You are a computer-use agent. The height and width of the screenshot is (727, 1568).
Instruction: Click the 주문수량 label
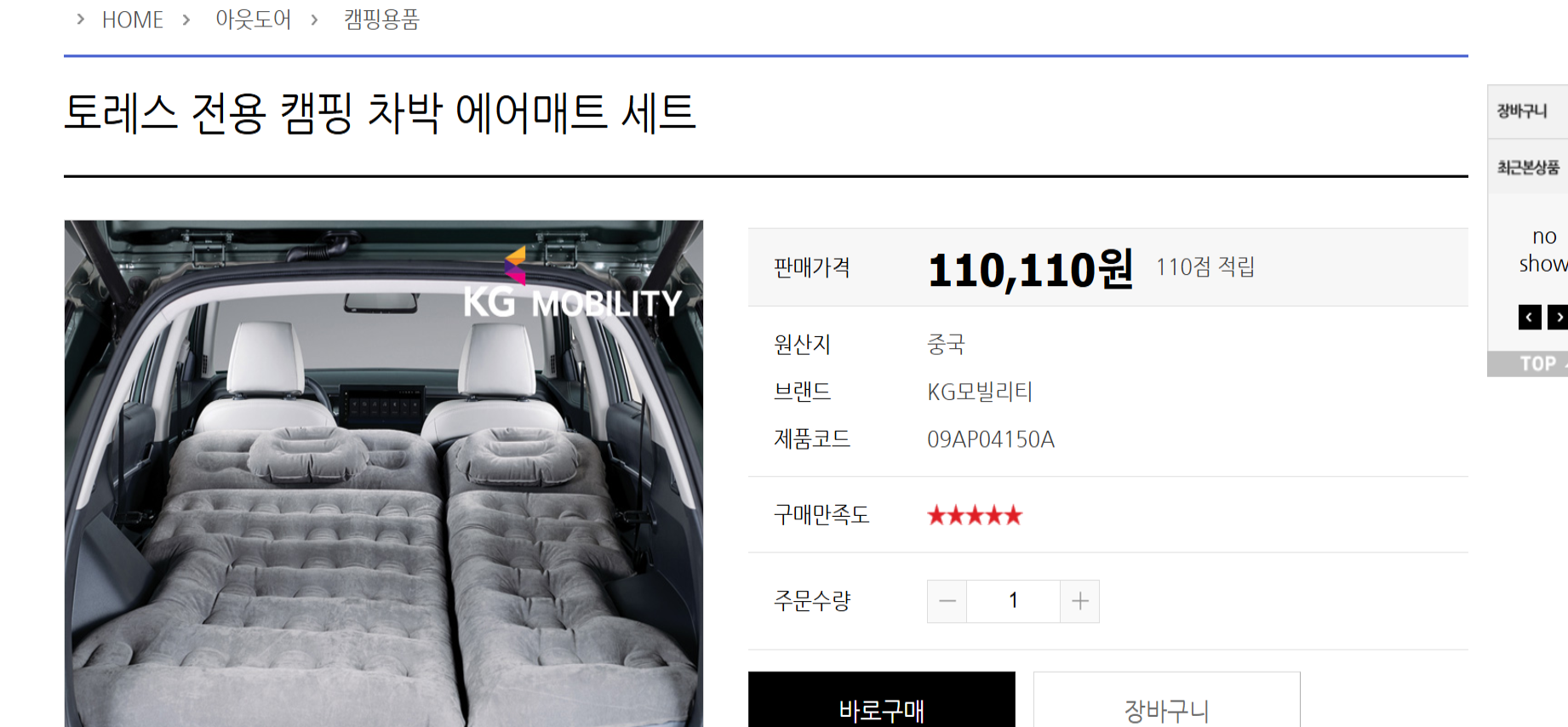[812, 601]
